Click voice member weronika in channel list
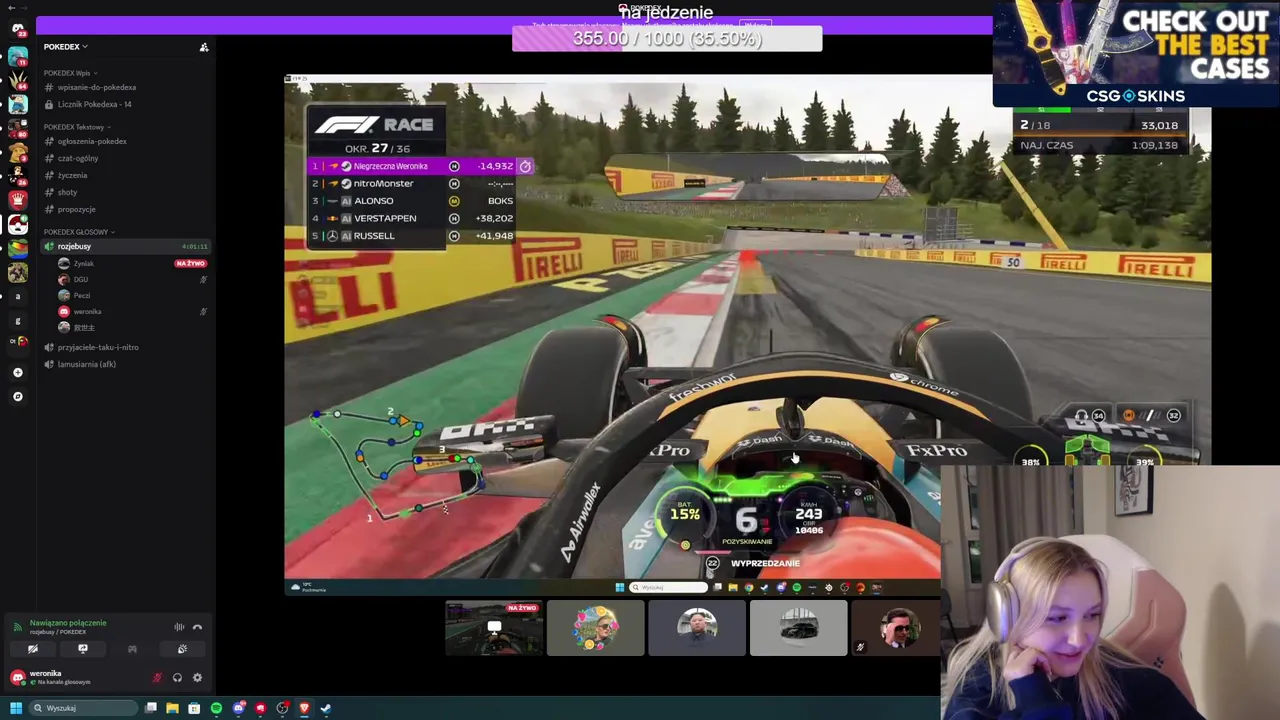Viewport: 1280px width, 720px height. [x=132, y=311]
